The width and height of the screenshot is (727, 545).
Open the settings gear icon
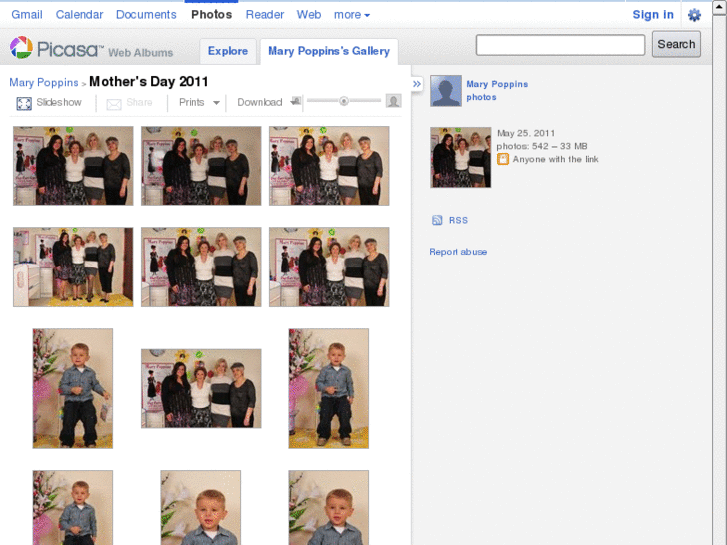click(x=694, y=15)
